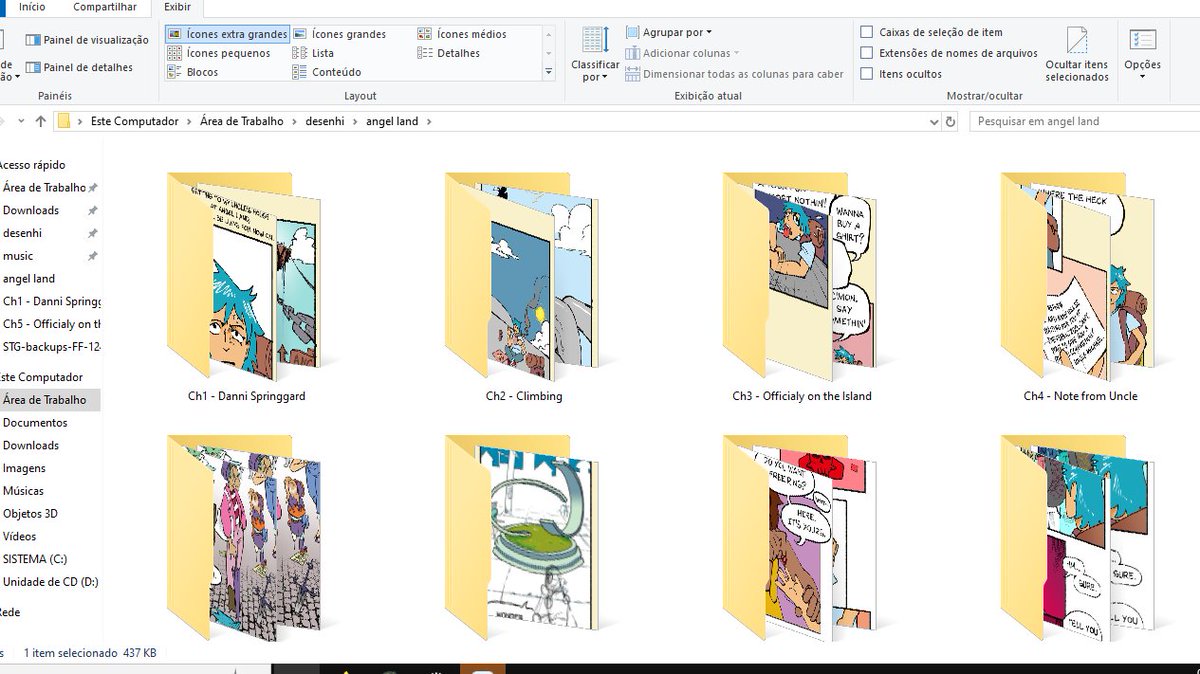Viewport: 1200px width, 674px height.
Task: Click the Ch2 - Climbing folder name
Action: click(x=524, y=396)
